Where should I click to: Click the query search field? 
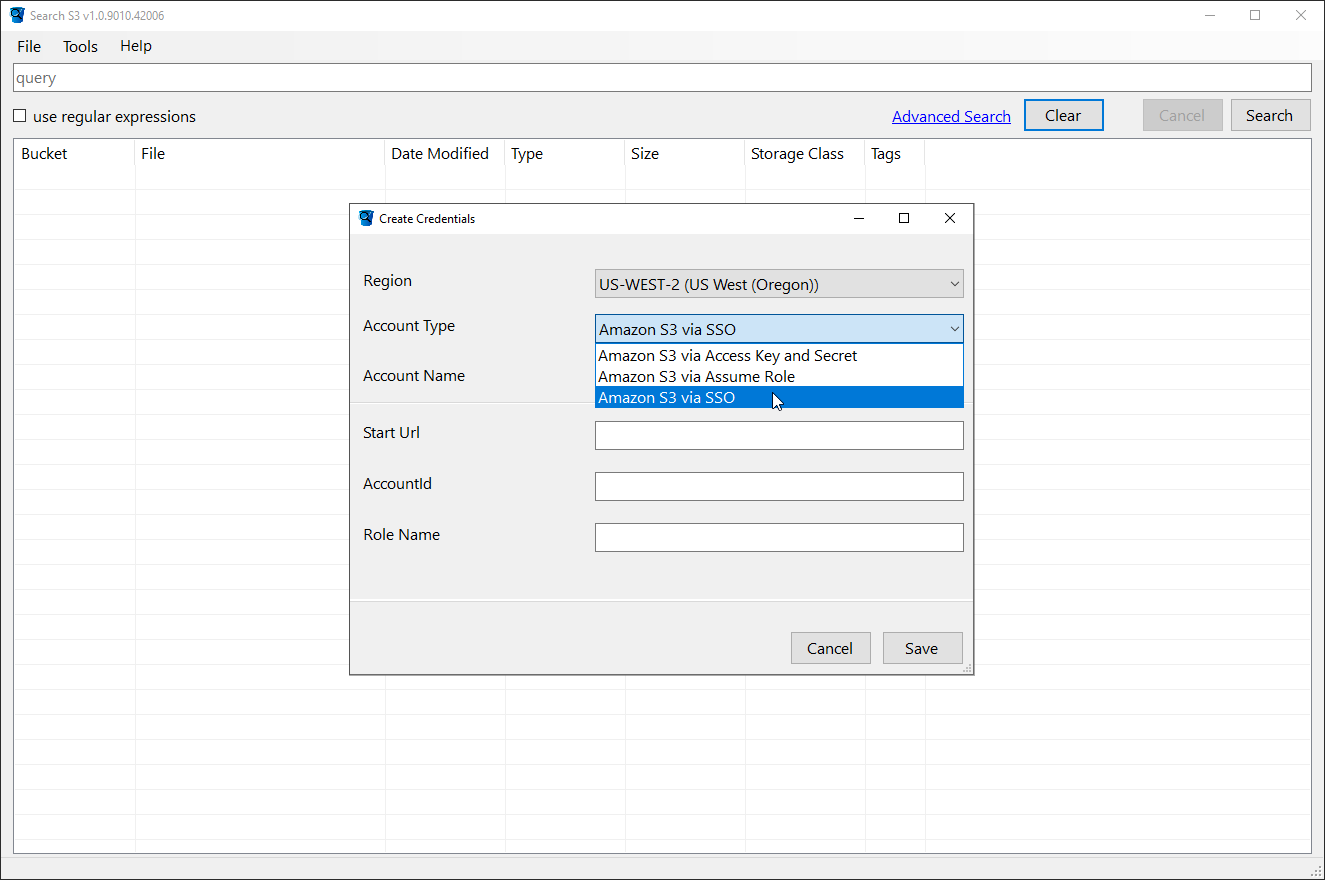coord(662,78)
